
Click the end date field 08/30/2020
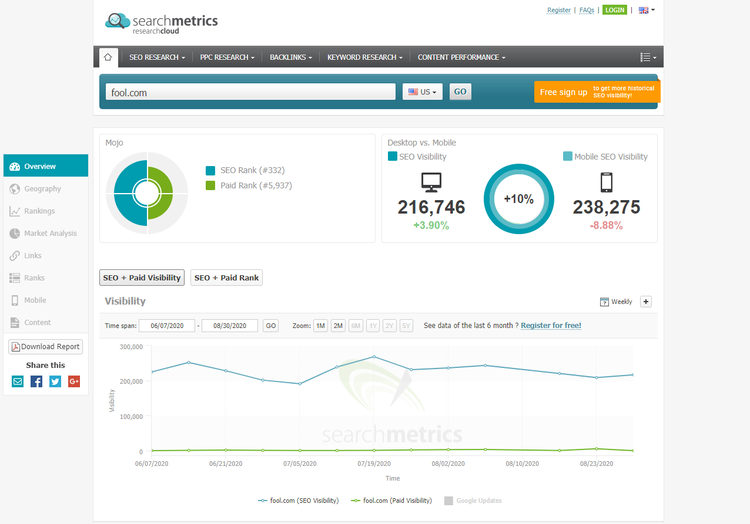[230, 326]
